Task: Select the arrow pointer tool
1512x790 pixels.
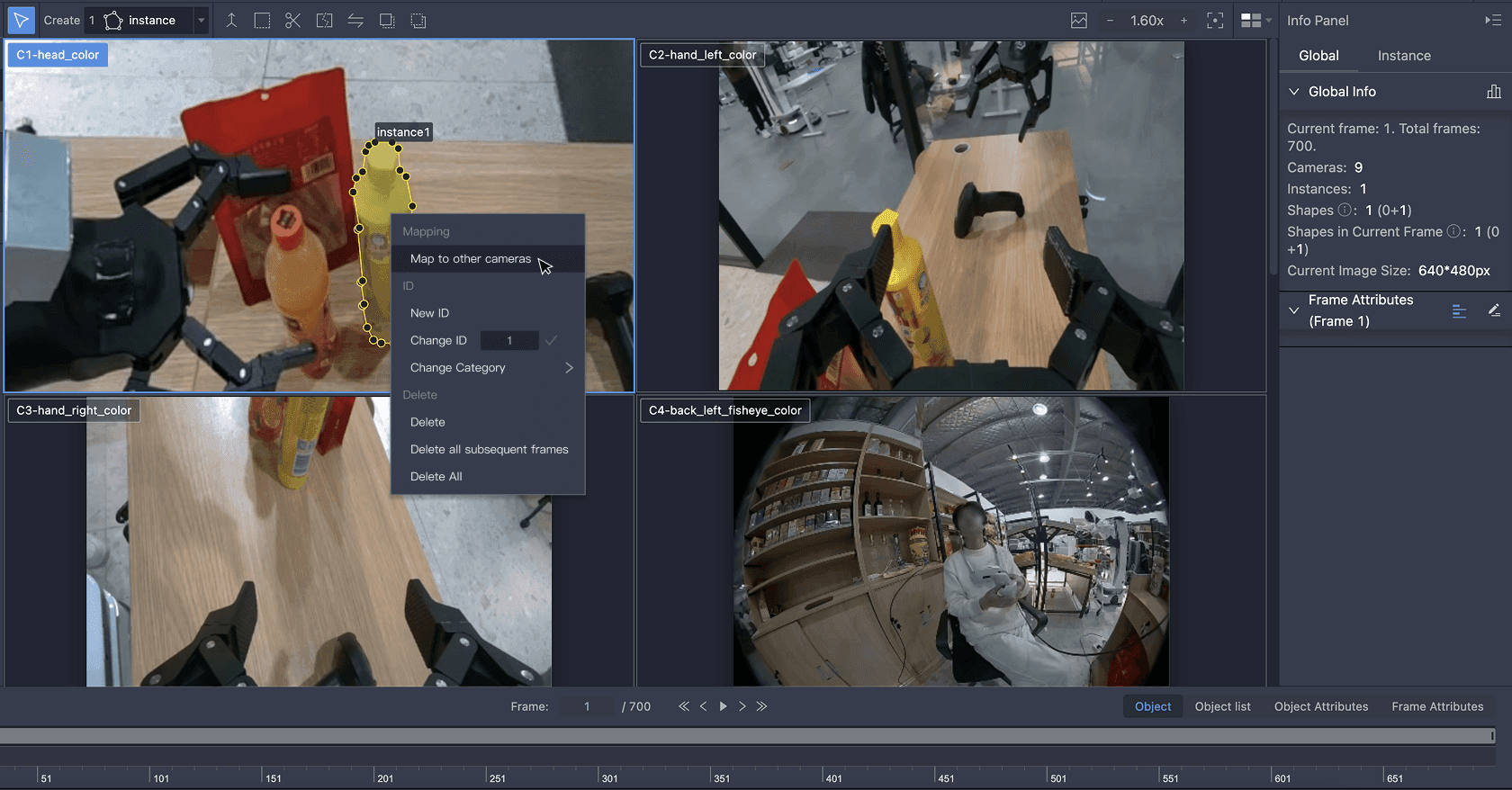Action: pyautogui.click(x=20, y=20)
